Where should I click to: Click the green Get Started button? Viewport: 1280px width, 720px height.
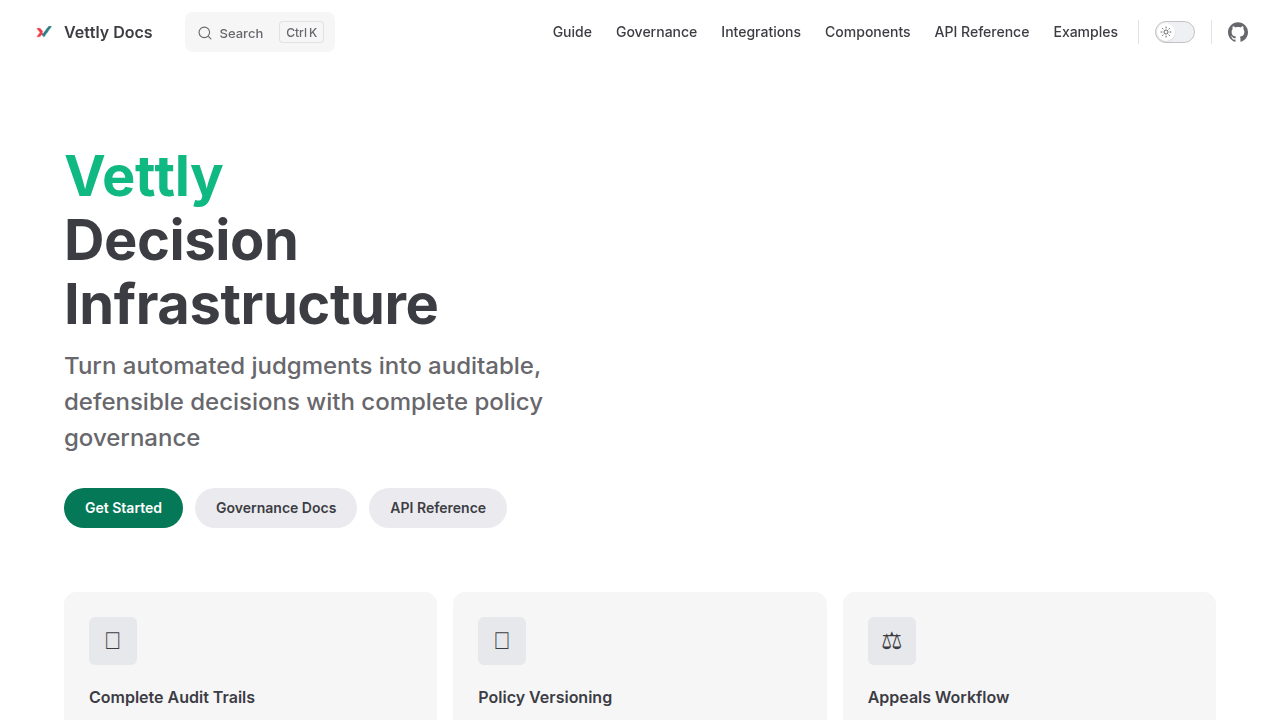click(123, 508)
